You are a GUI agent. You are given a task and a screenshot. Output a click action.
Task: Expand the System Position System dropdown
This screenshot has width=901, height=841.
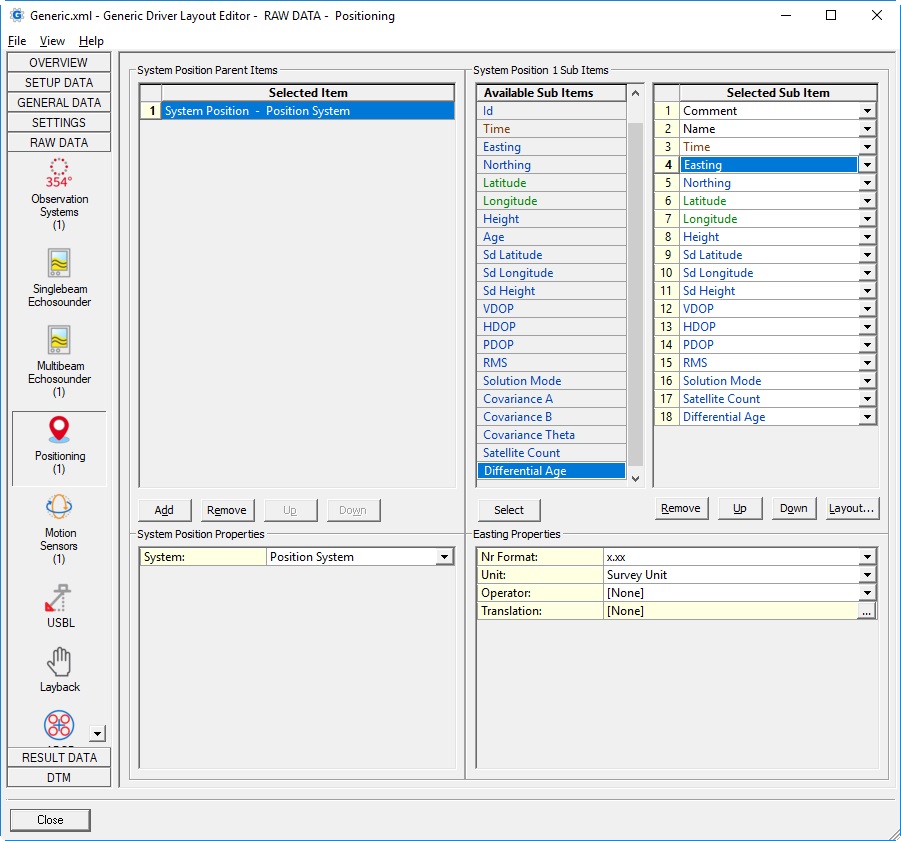click(x=445, y=557)
